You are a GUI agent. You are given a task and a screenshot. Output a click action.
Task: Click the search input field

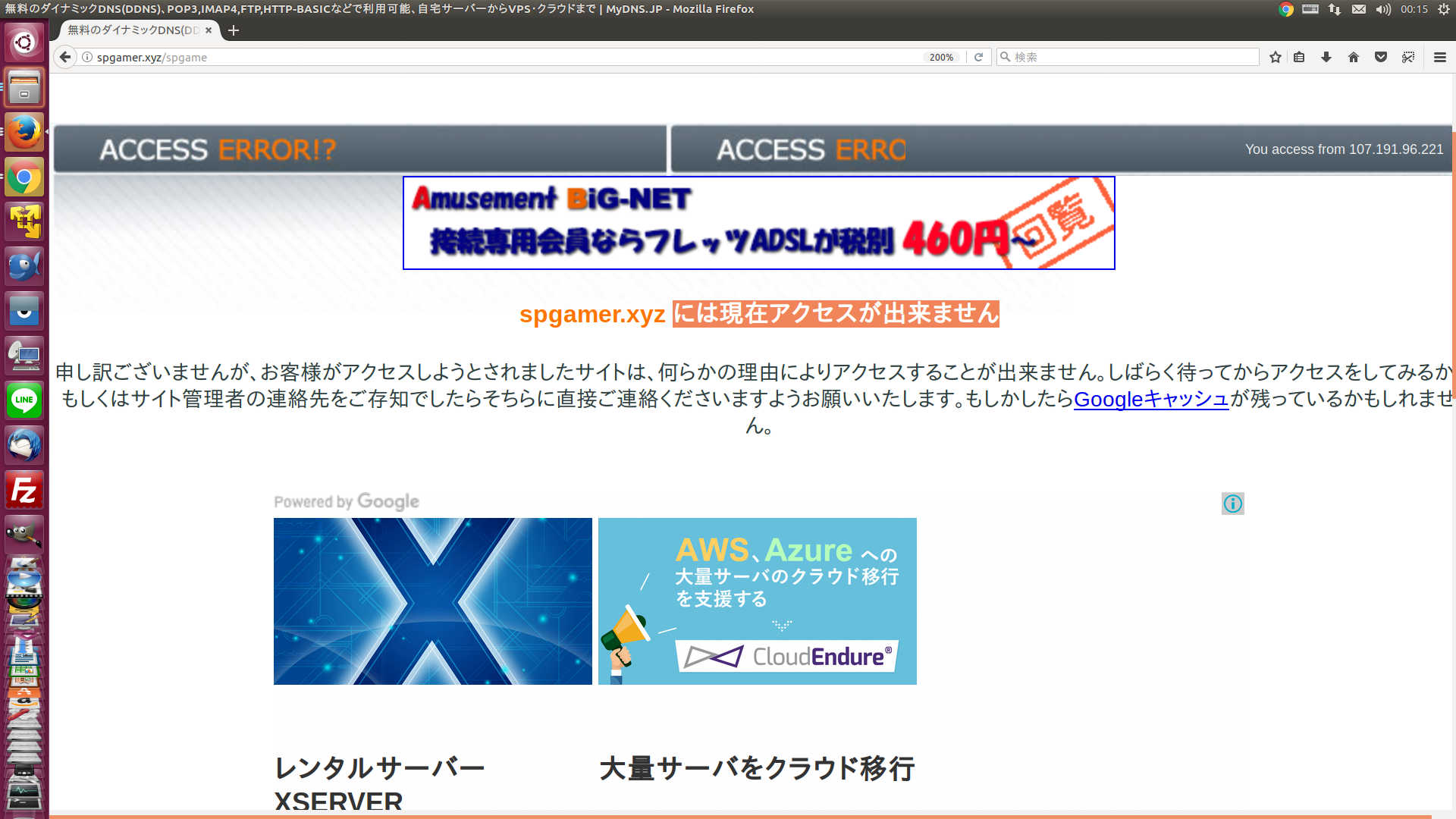click(x=1130, y=57)
